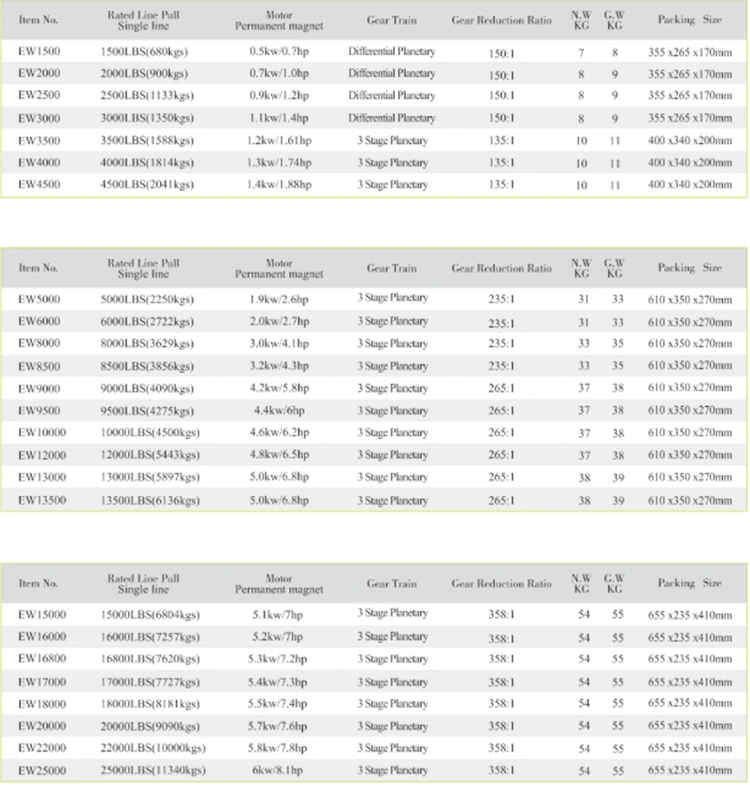
Task: Select the EW20000 item number
Action: (x=42, y=725)
